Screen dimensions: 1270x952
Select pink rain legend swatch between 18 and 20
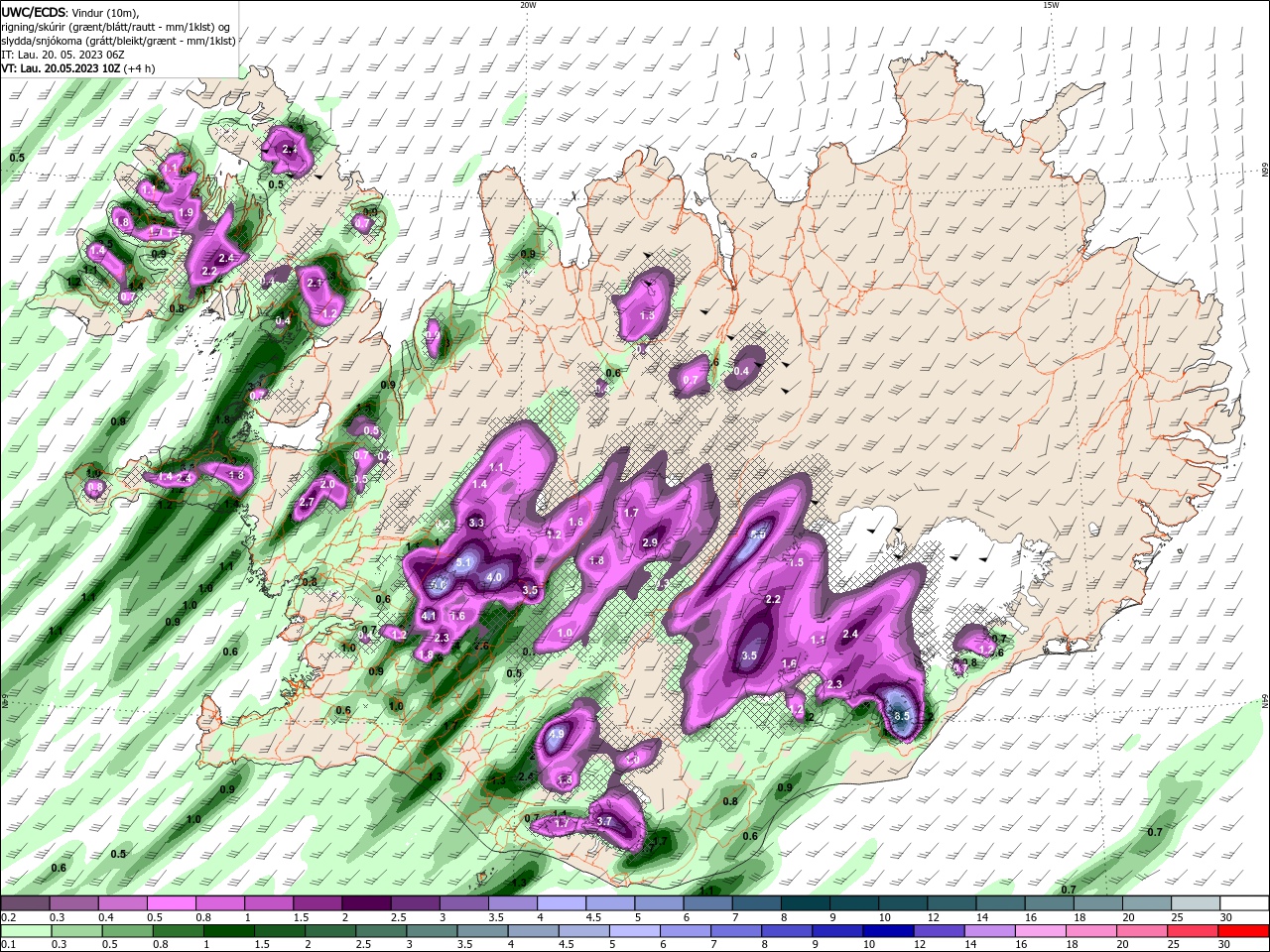1092,931
